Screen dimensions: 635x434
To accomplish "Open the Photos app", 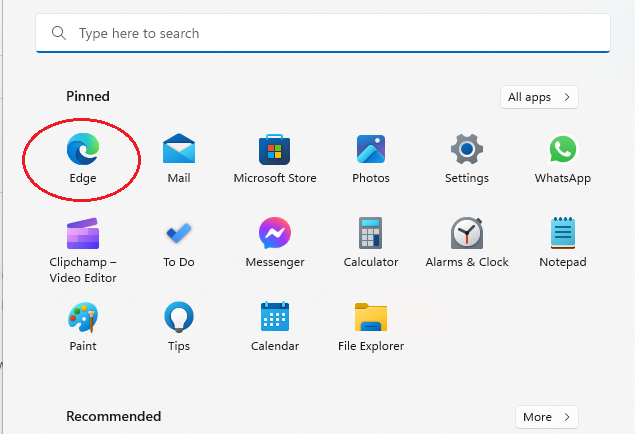I will [x=371, y=151].
